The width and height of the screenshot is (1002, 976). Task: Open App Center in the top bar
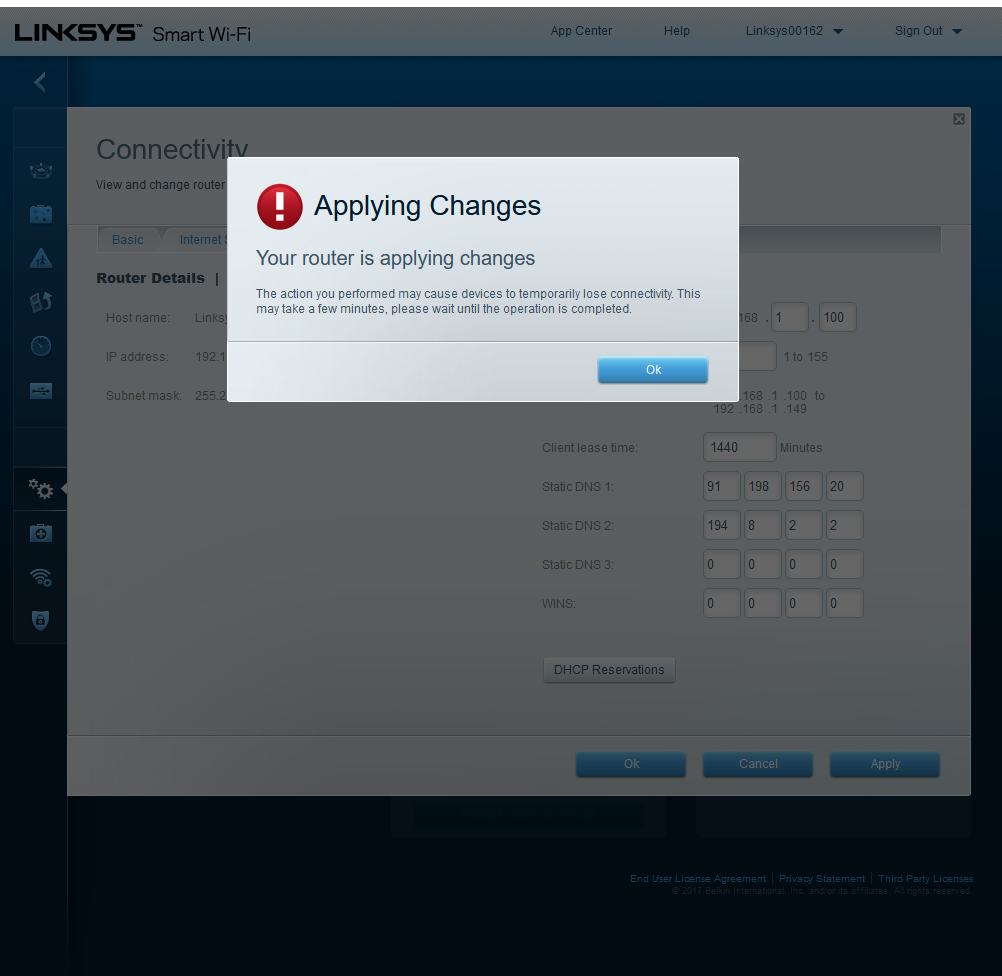click(x=581, y=31)
